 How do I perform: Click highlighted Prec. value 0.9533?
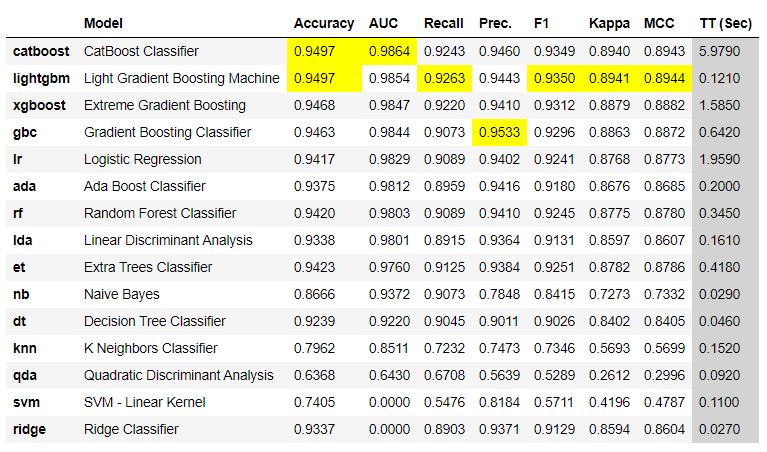[498, 132]
